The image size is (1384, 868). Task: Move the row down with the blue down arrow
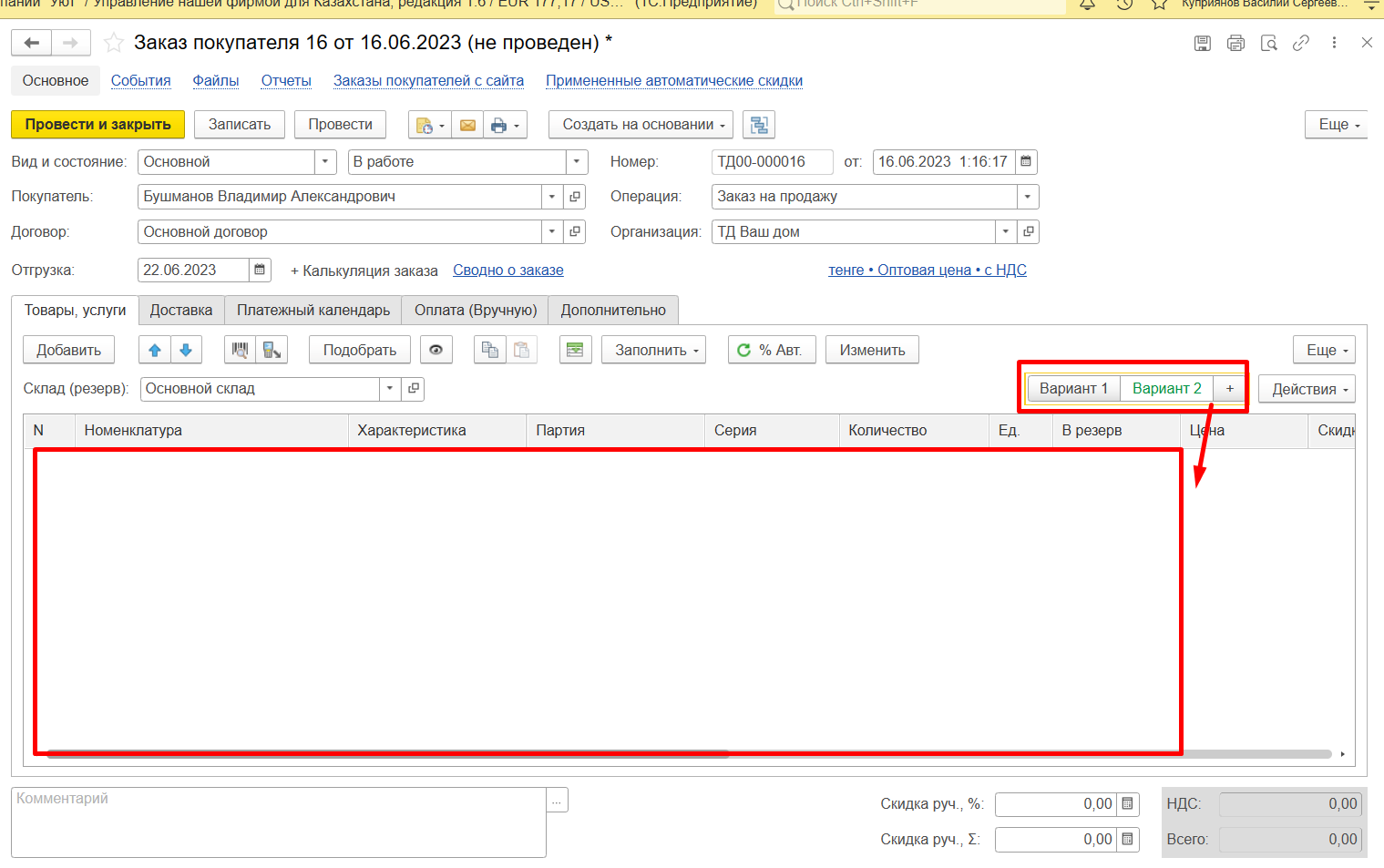click(x=186, y=351)
